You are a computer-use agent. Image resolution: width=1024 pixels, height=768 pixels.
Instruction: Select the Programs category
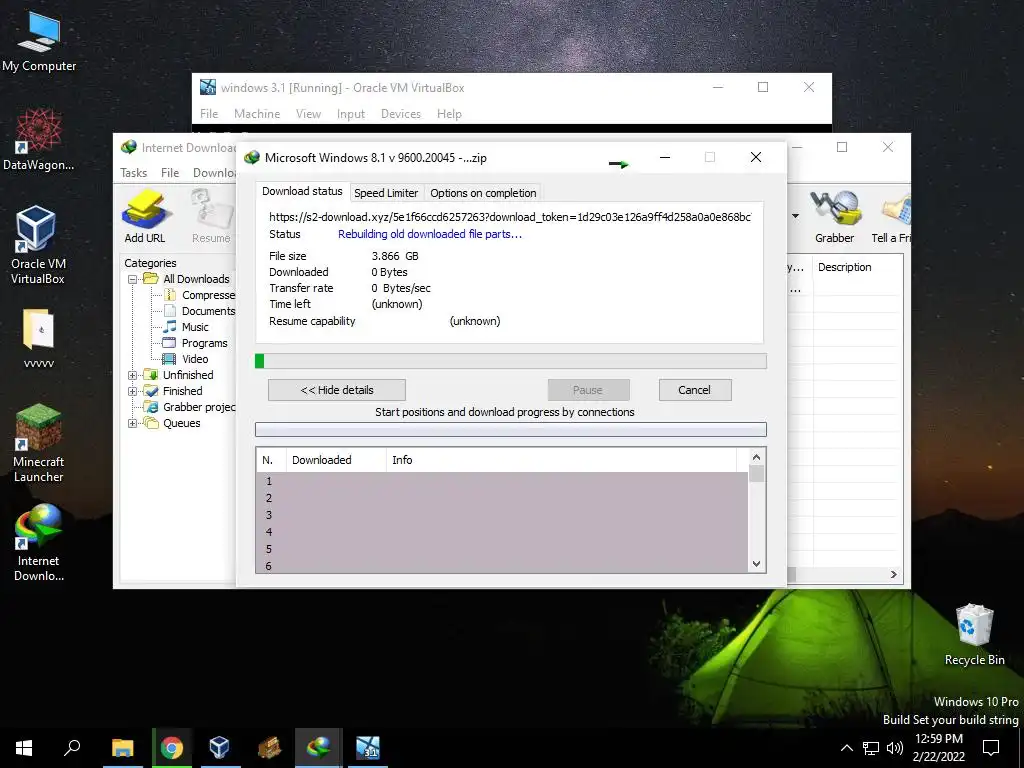[195, 343]
